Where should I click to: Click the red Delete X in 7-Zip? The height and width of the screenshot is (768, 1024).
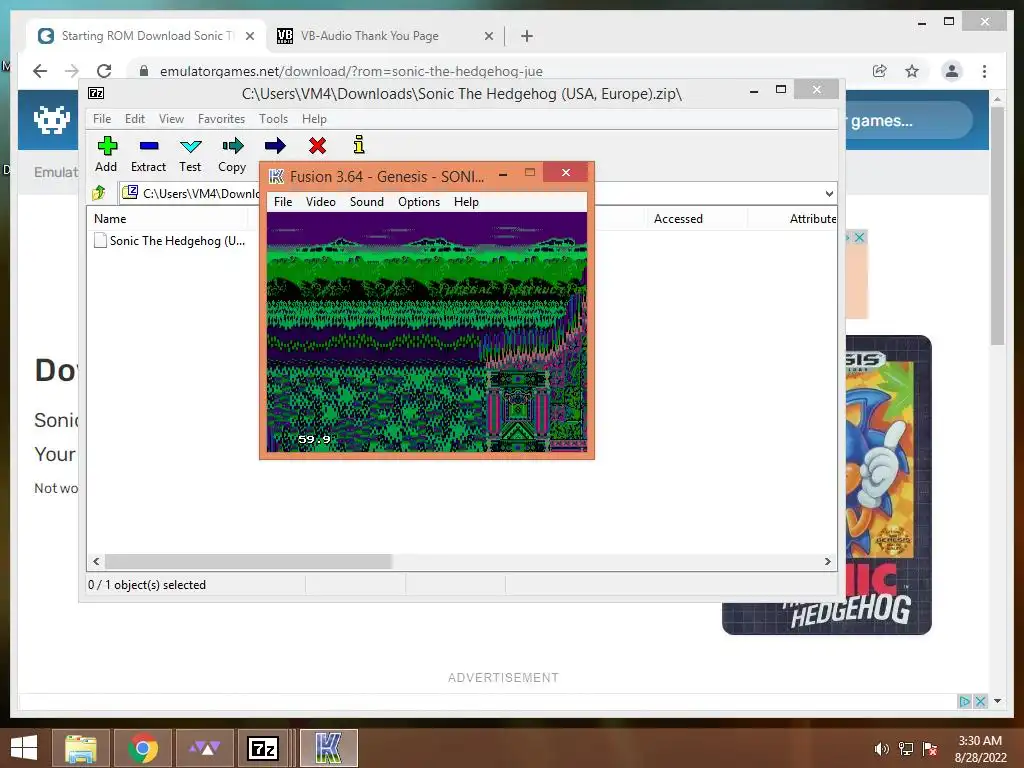click(317, 146)
